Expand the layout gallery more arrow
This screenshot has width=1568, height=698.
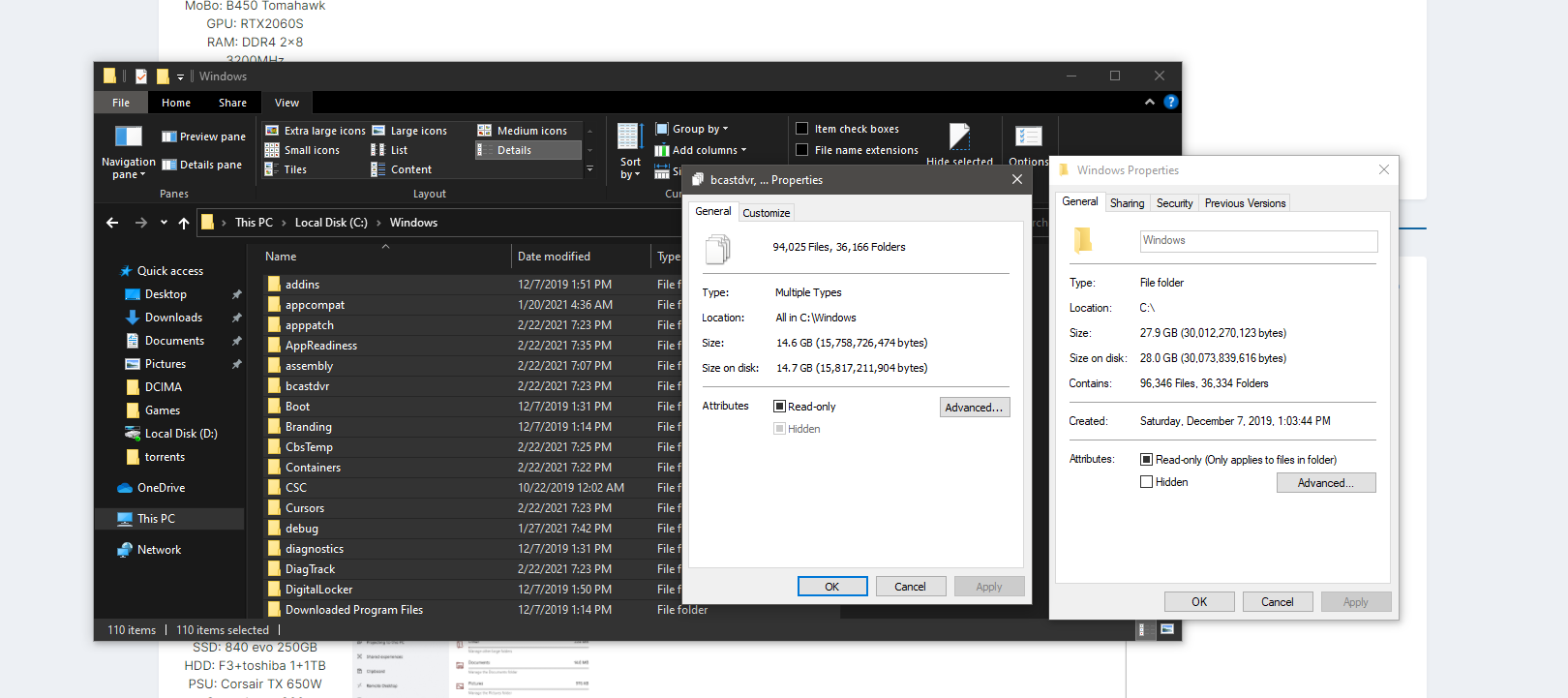(590, 169)
